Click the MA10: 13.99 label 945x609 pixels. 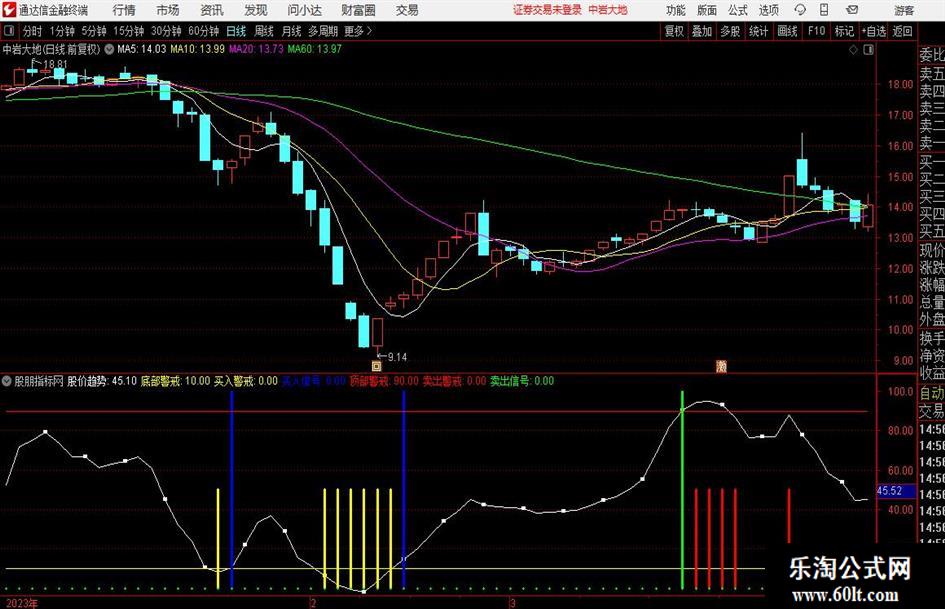pos(198,49)
